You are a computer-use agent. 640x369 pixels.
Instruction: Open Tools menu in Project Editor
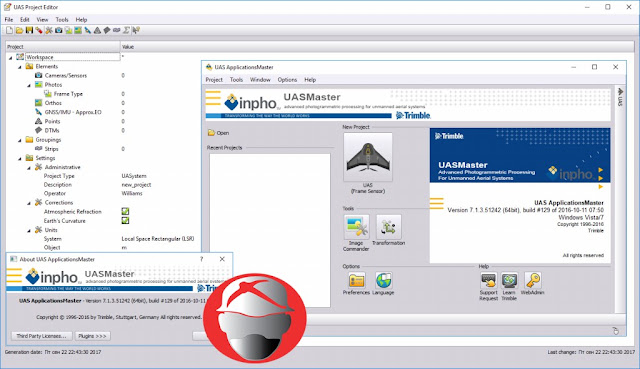tap(62, 19)
